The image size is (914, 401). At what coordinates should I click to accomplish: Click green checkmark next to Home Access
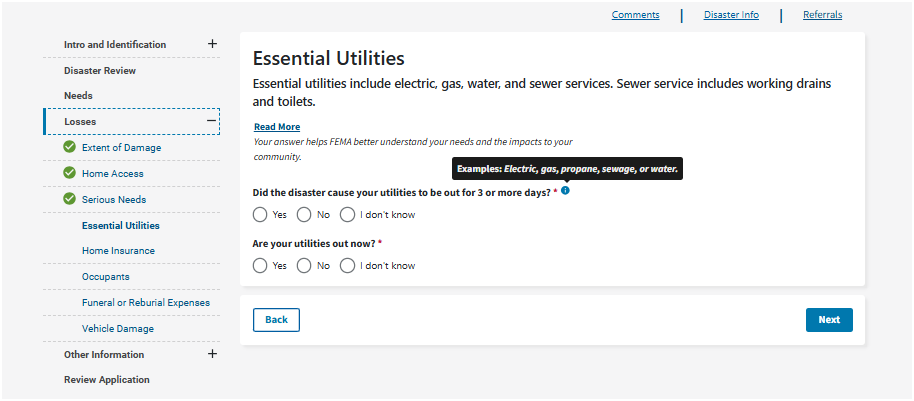click(x=69, y=173)
